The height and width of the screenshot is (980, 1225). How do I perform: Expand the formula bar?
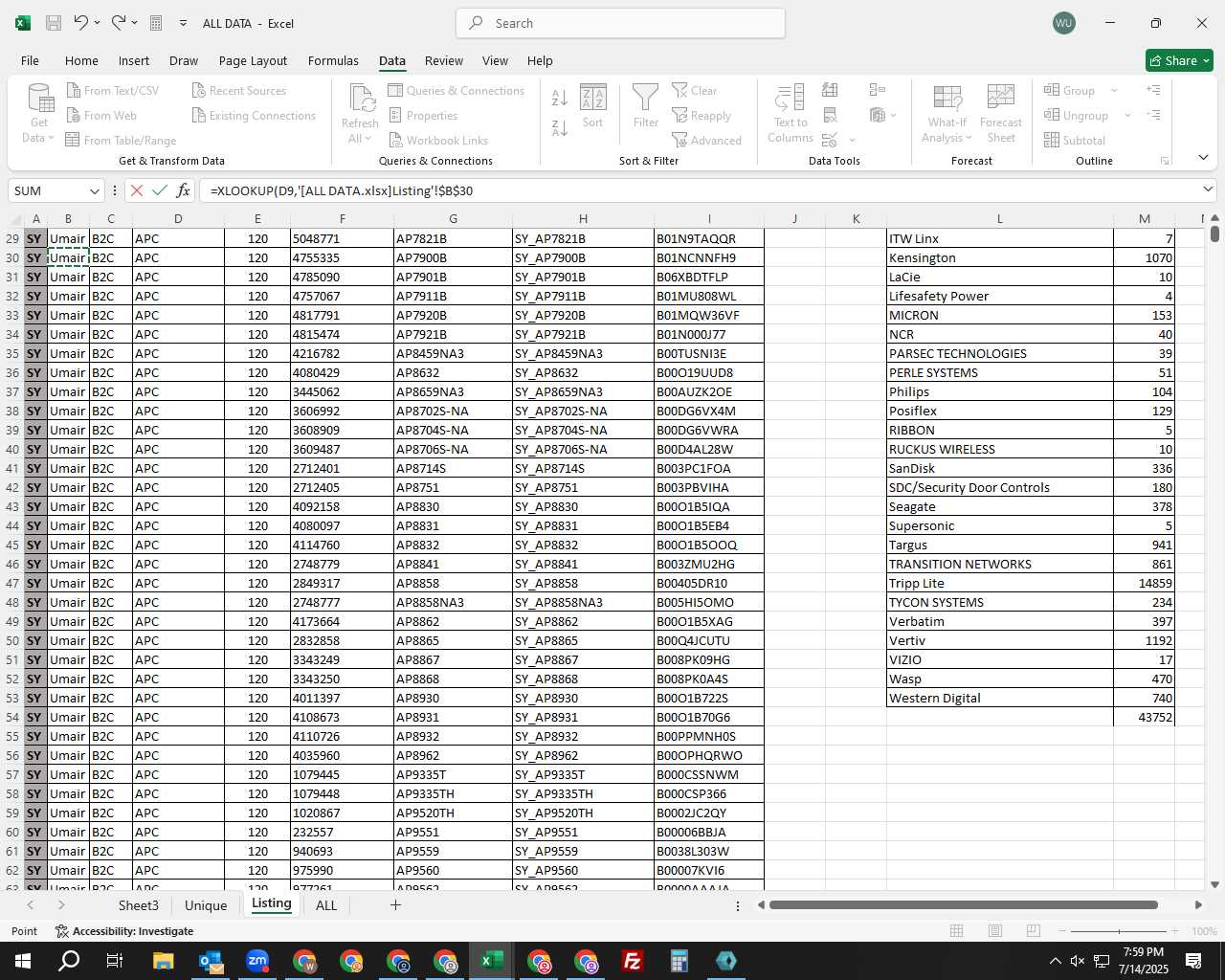pos(1208,189)
